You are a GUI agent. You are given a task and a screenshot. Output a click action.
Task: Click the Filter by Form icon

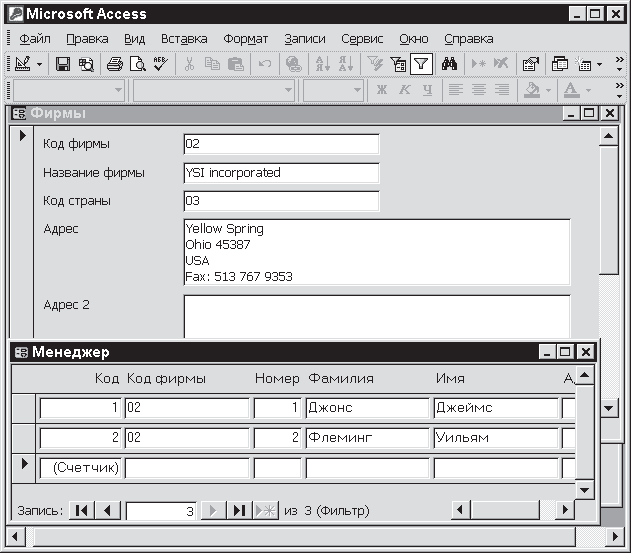[x=398, y=64]
